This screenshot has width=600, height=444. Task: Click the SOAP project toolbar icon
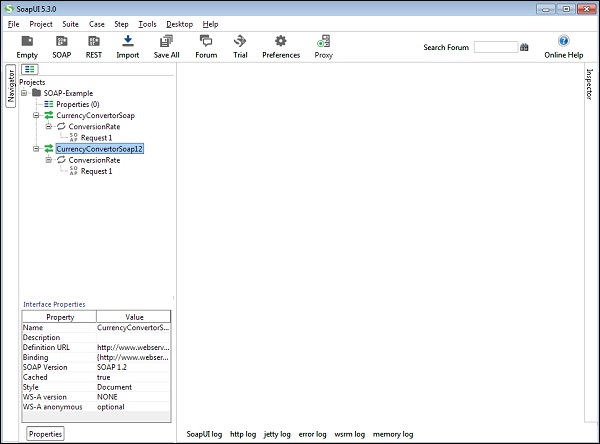[x=61, y=42]
